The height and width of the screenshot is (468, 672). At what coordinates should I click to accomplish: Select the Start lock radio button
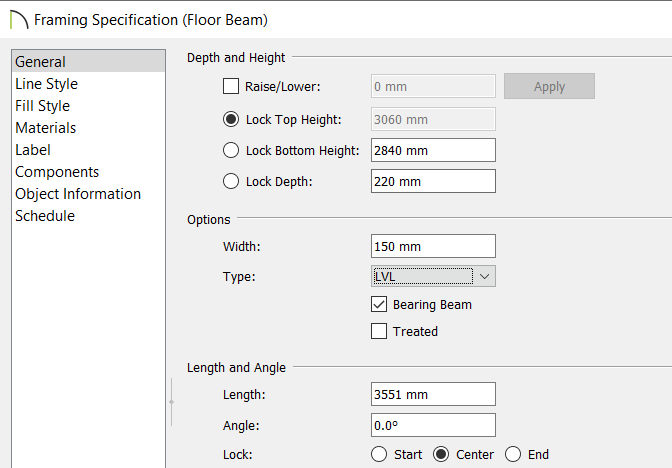click(379, 454)
